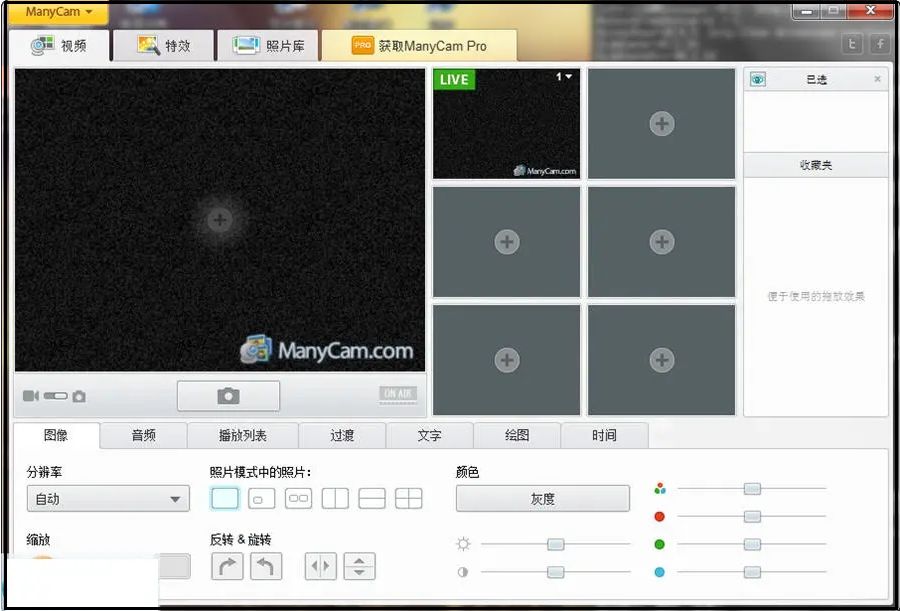The image size is (900, 611).
Task: Open the 分辨率 resolution dropdown showing 自动
Action: pyautogui.click(x=107, y=498)
